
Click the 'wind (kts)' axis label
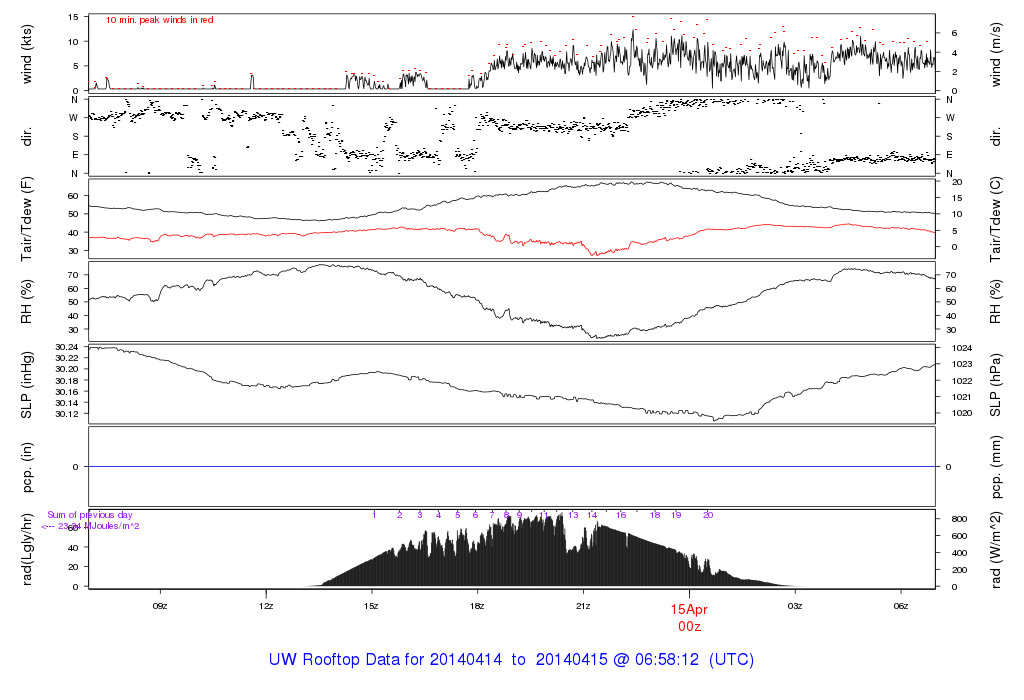click(27, 52)
